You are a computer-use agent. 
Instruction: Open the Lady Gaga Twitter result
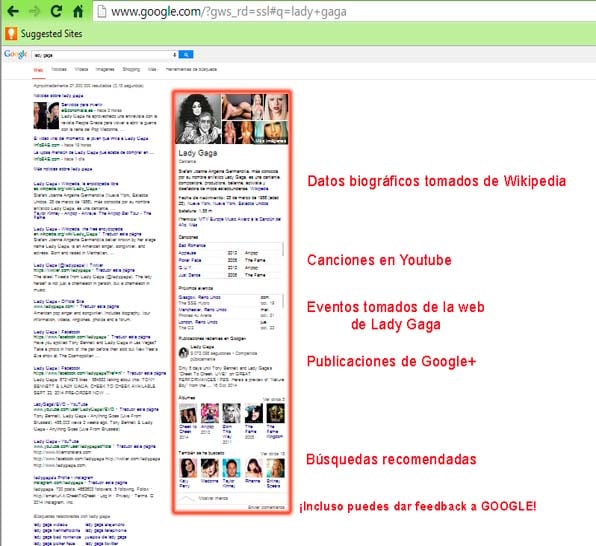tap(68, 265)
